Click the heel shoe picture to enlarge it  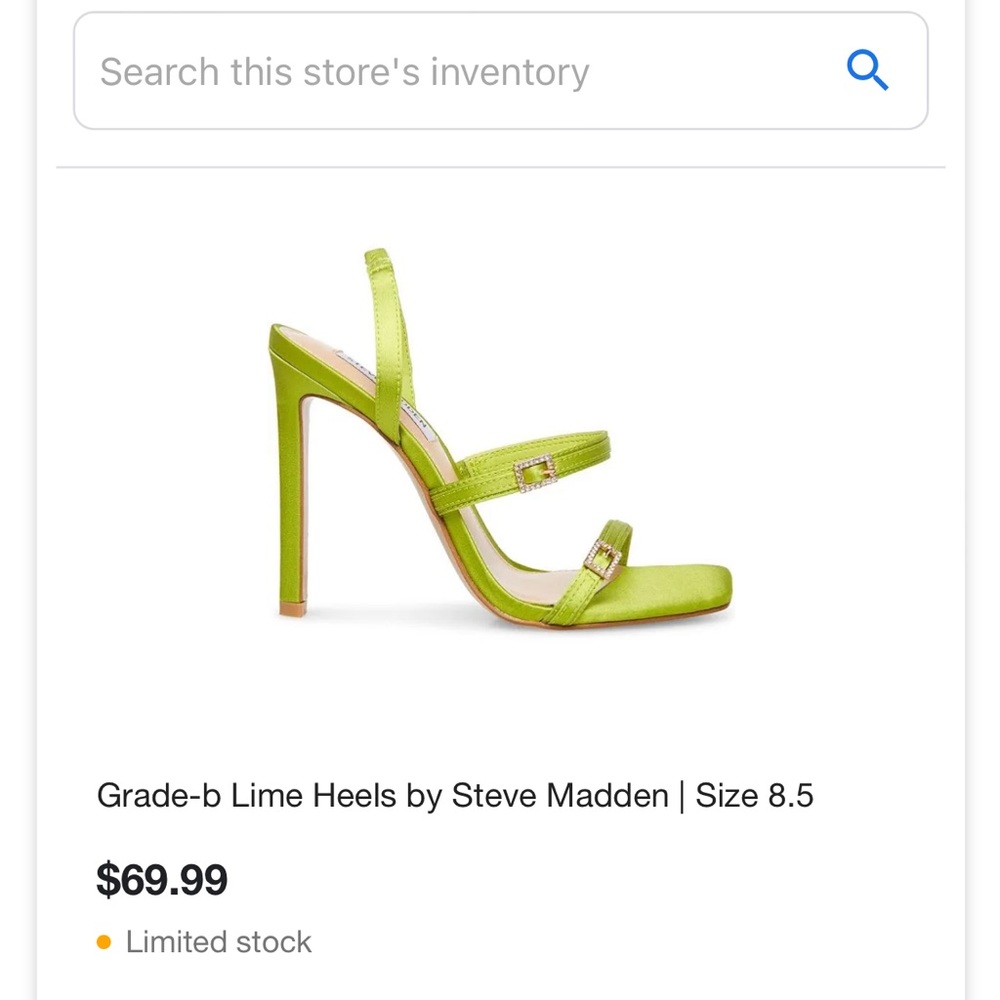(x=500, y=440)
